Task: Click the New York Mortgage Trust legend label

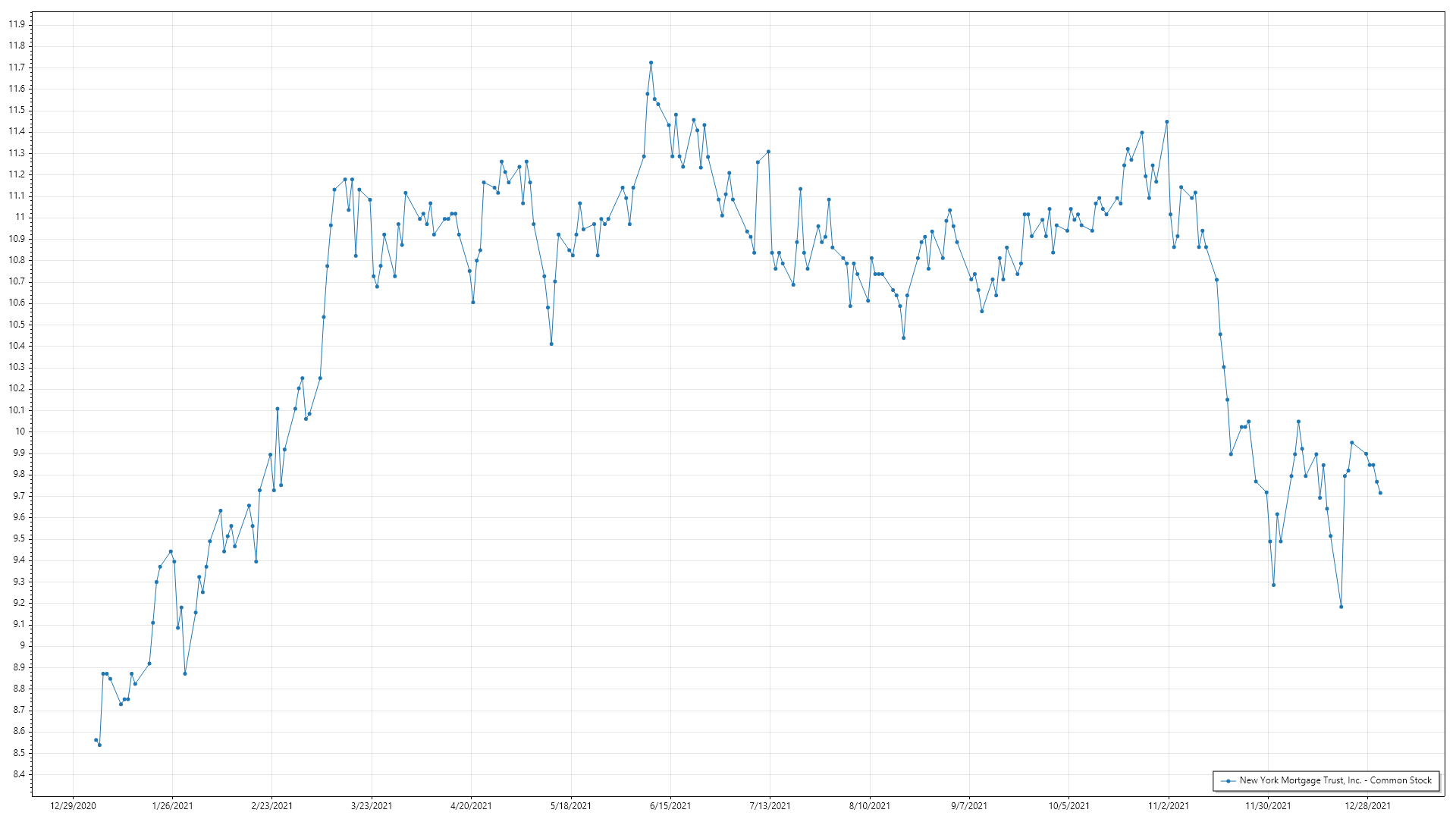Action: 1335,780
